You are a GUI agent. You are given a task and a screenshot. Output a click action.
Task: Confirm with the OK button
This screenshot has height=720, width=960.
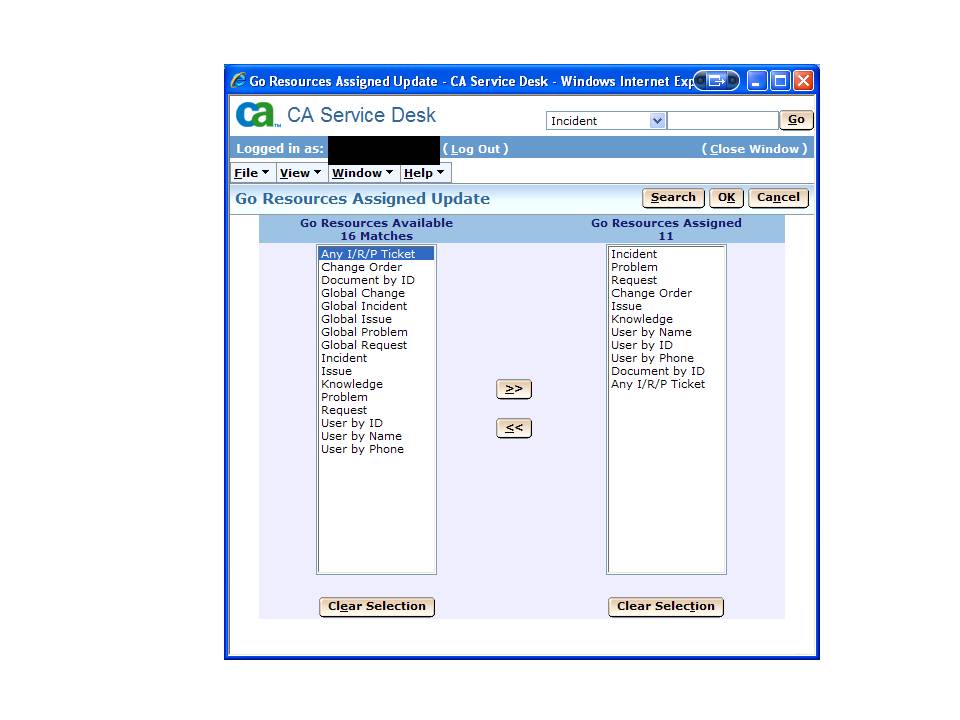point(726,198)
